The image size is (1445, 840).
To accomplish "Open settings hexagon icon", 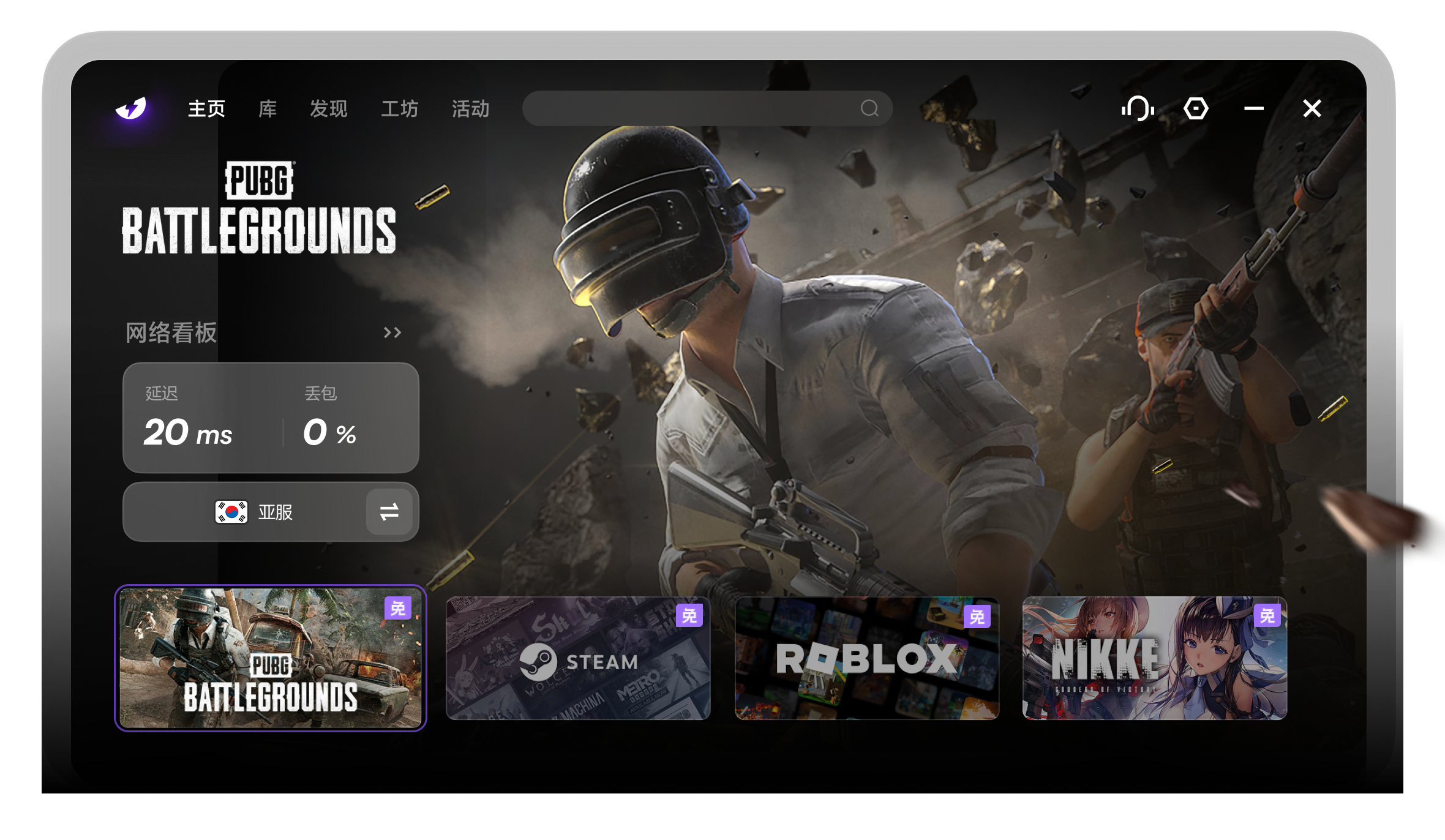I will pos(1195,109).
